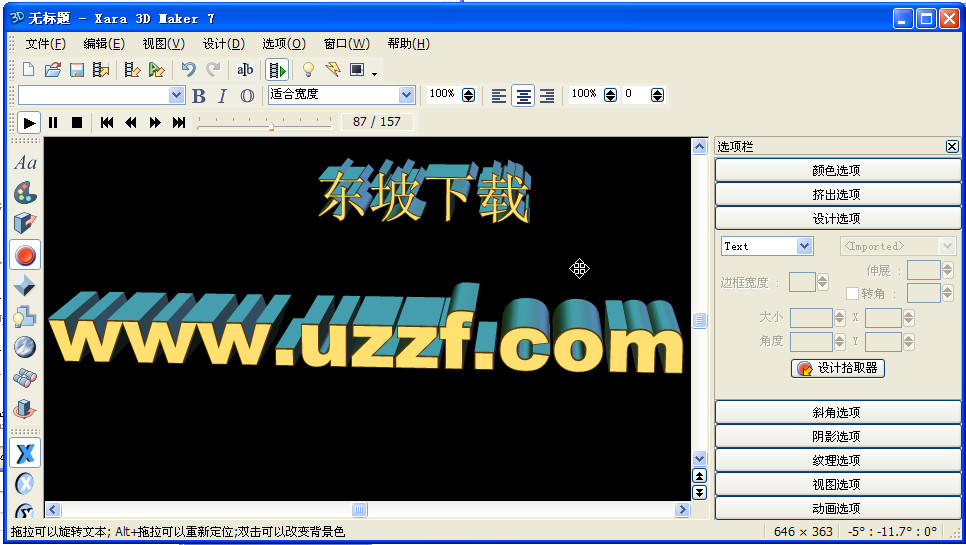The width and height of the screenshot is (966, 545).
Task: Align text to the right
Action: (x=547, y=95)
